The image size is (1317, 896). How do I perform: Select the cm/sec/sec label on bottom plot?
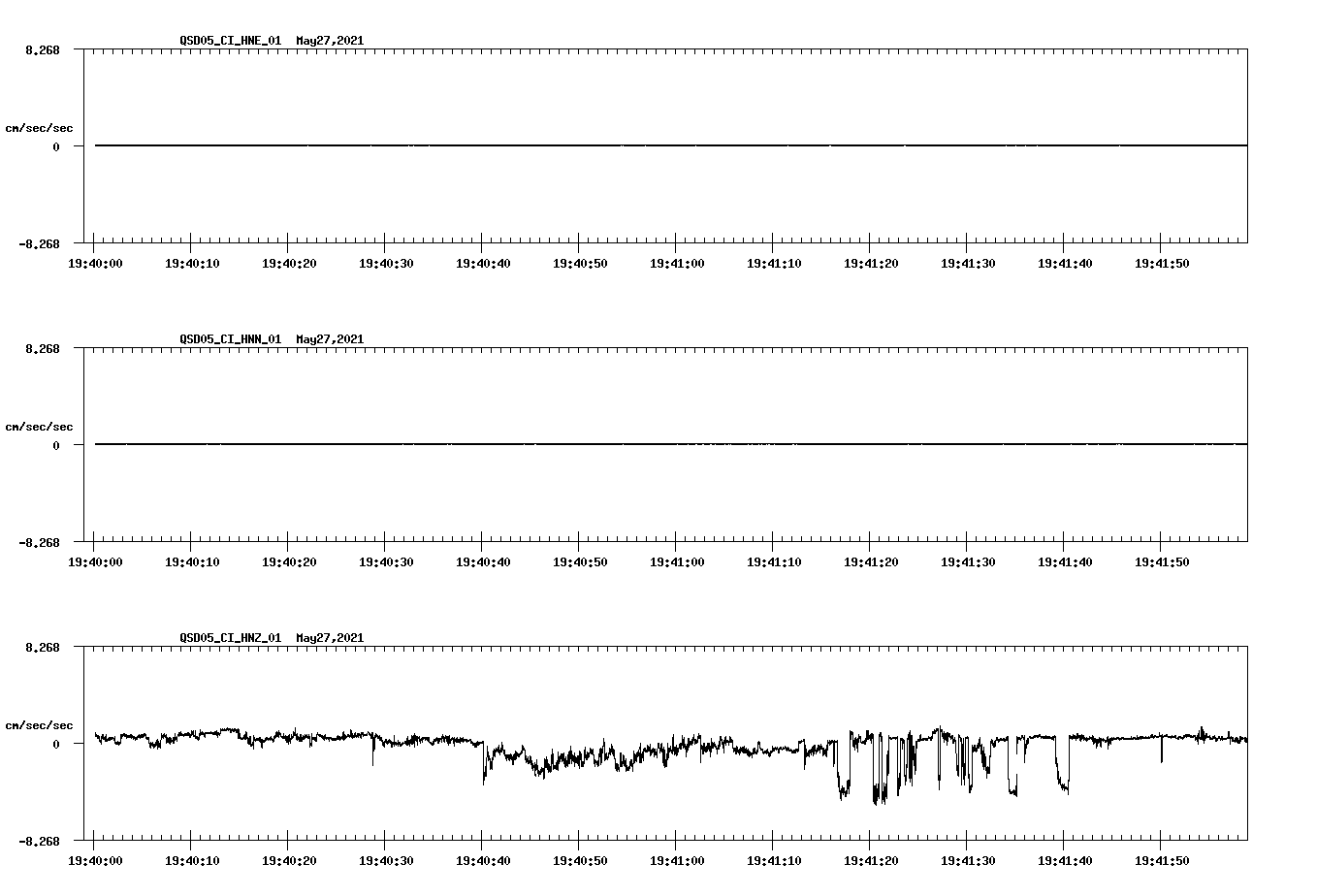click(40, 723)
